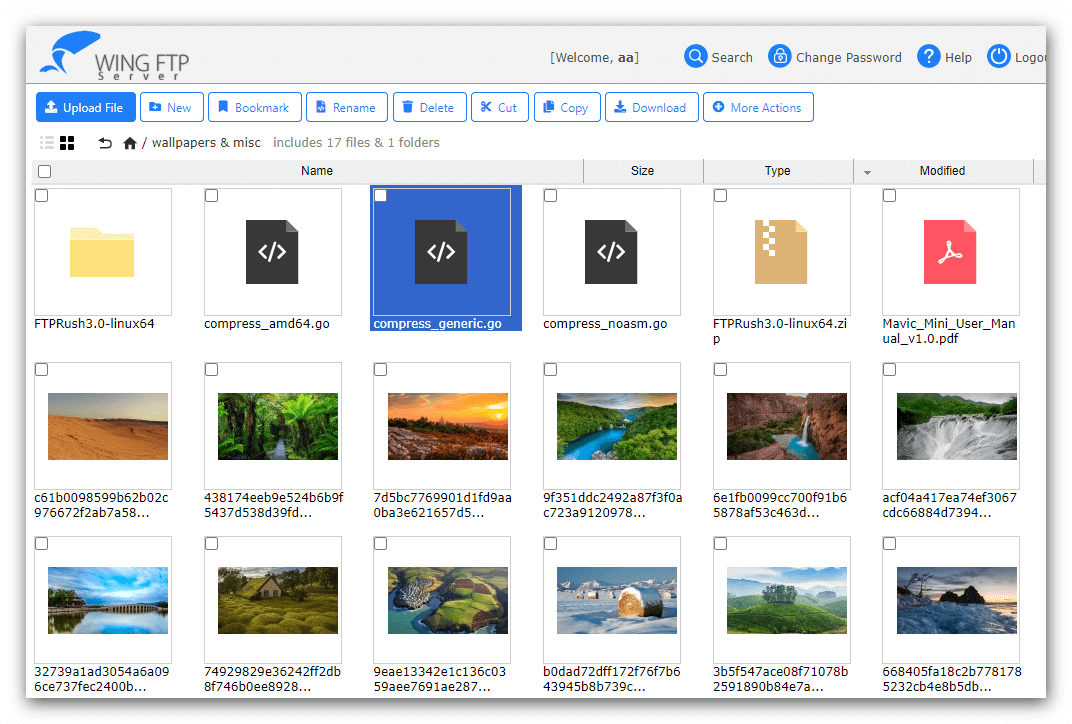Check the compress_generic.go checkbox

tap(381, 196)
